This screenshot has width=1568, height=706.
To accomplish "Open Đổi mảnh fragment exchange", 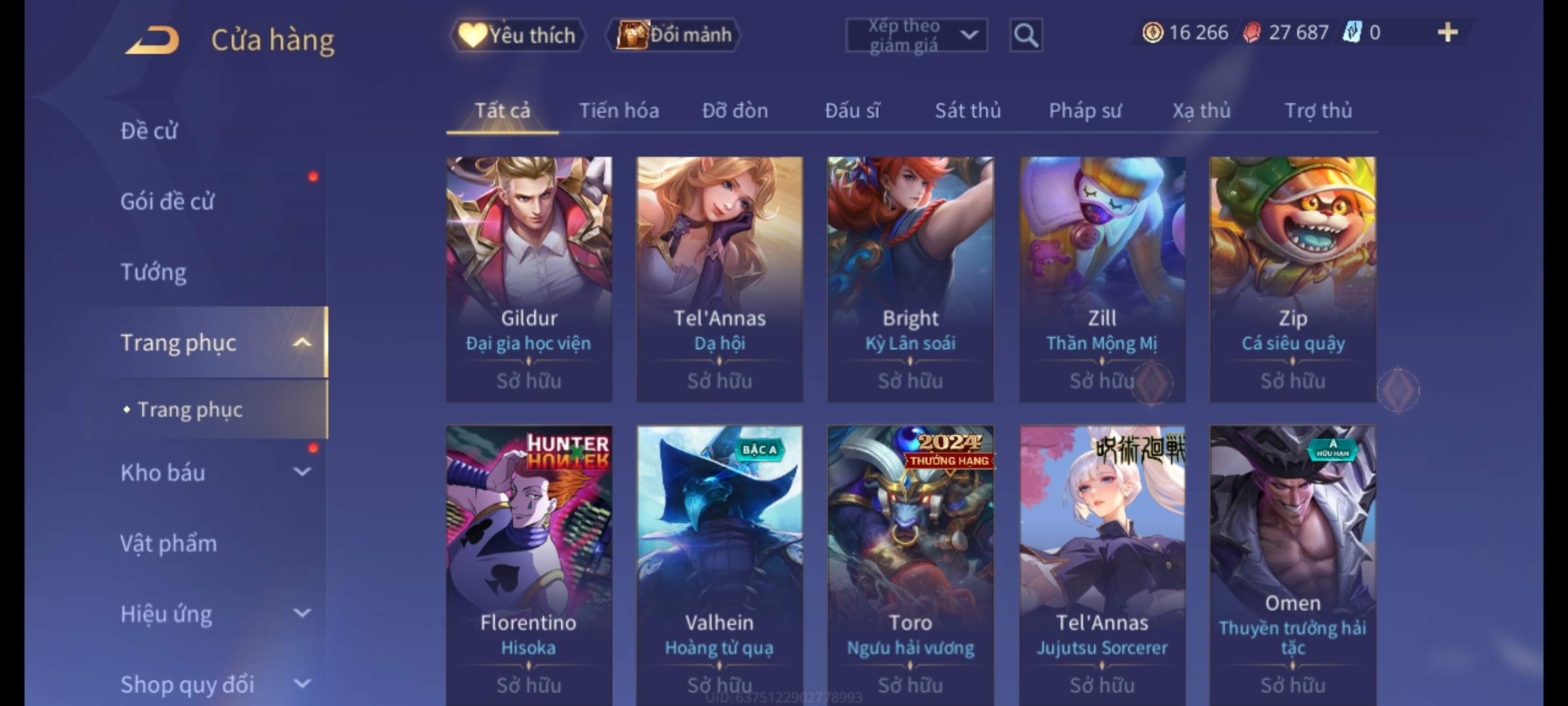I will point(674,35).
